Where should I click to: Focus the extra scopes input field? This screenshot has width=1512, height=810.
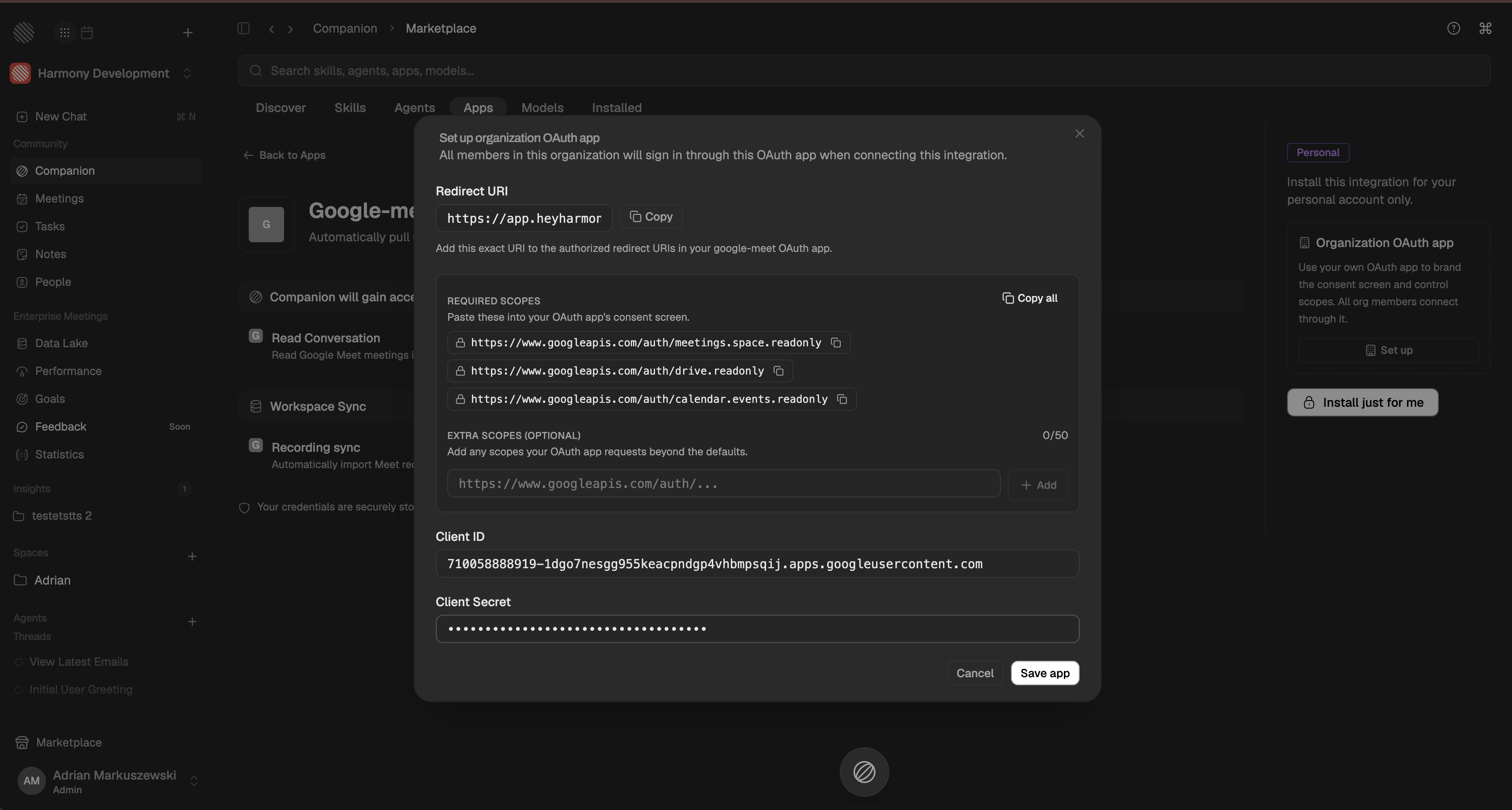[x=723, y=484]
